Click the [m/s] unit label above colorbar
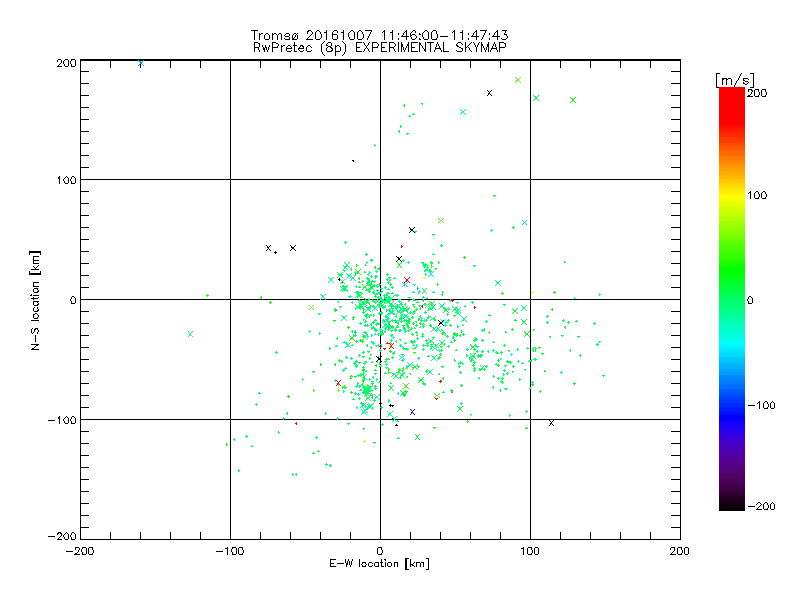800x600 pixels. (x=735, y=80)
